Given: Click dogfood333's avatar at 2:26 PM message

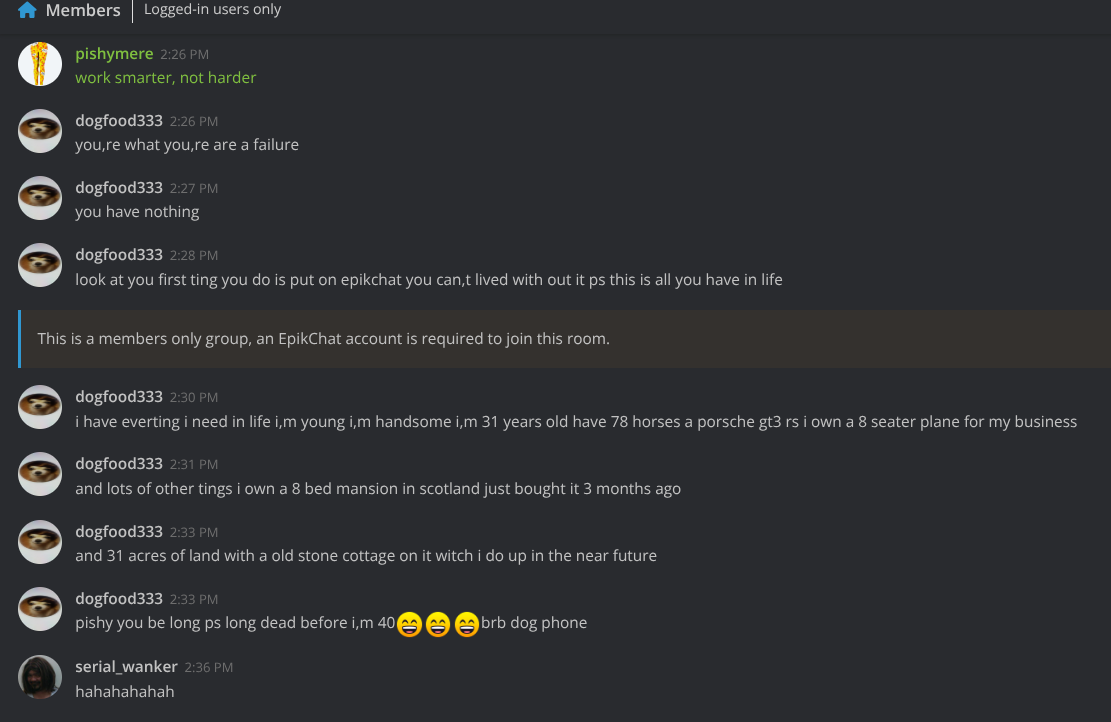Looking at the screenshot, I should point(40,131).
